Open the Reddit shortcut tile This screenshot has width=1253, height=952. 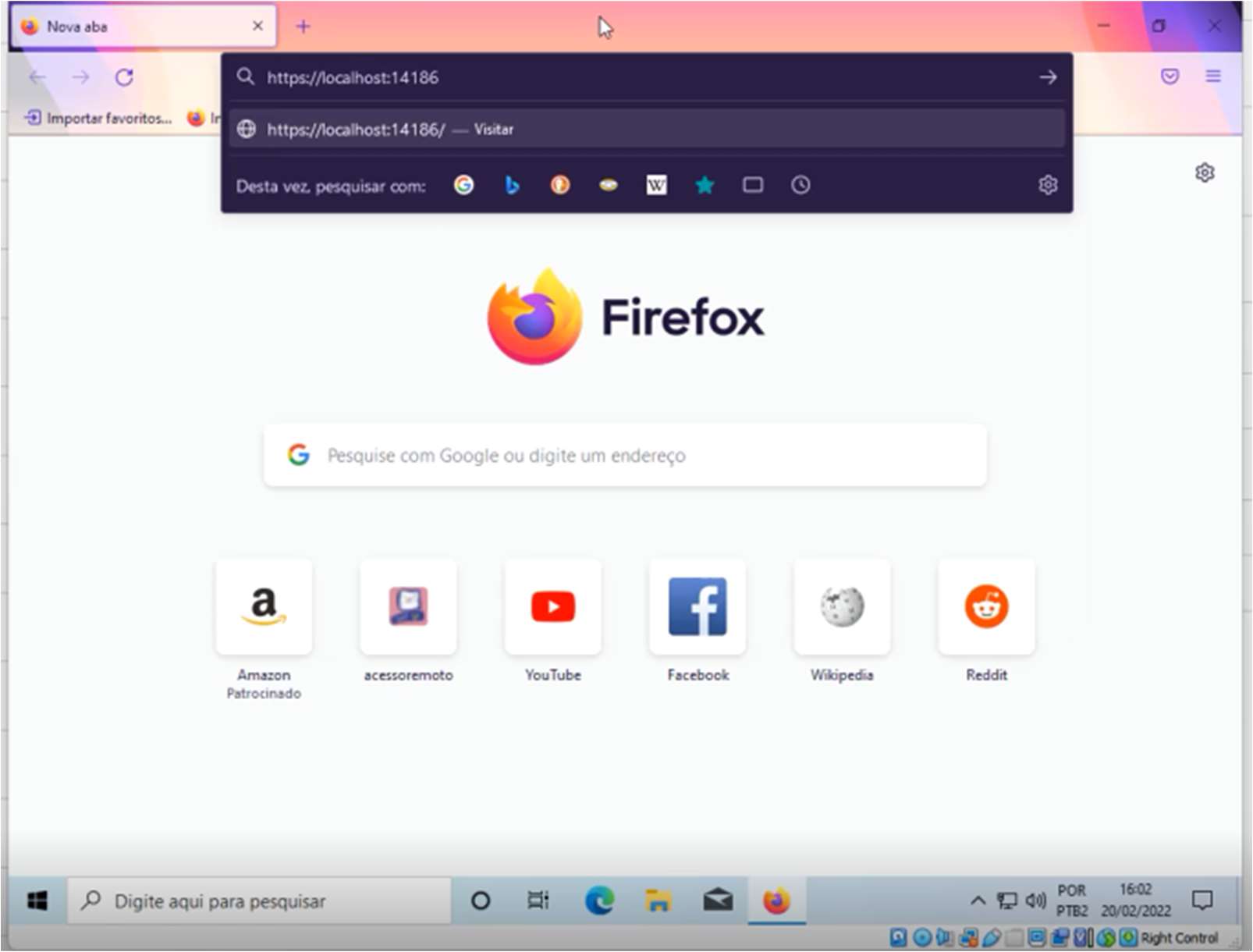(x=987, y=606)
